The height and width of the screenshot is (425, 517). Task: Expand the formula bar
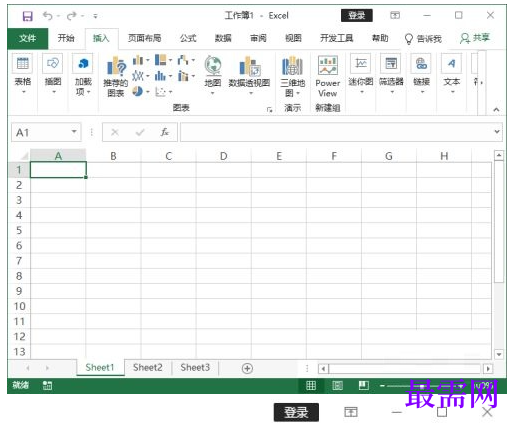coord(497,132)
